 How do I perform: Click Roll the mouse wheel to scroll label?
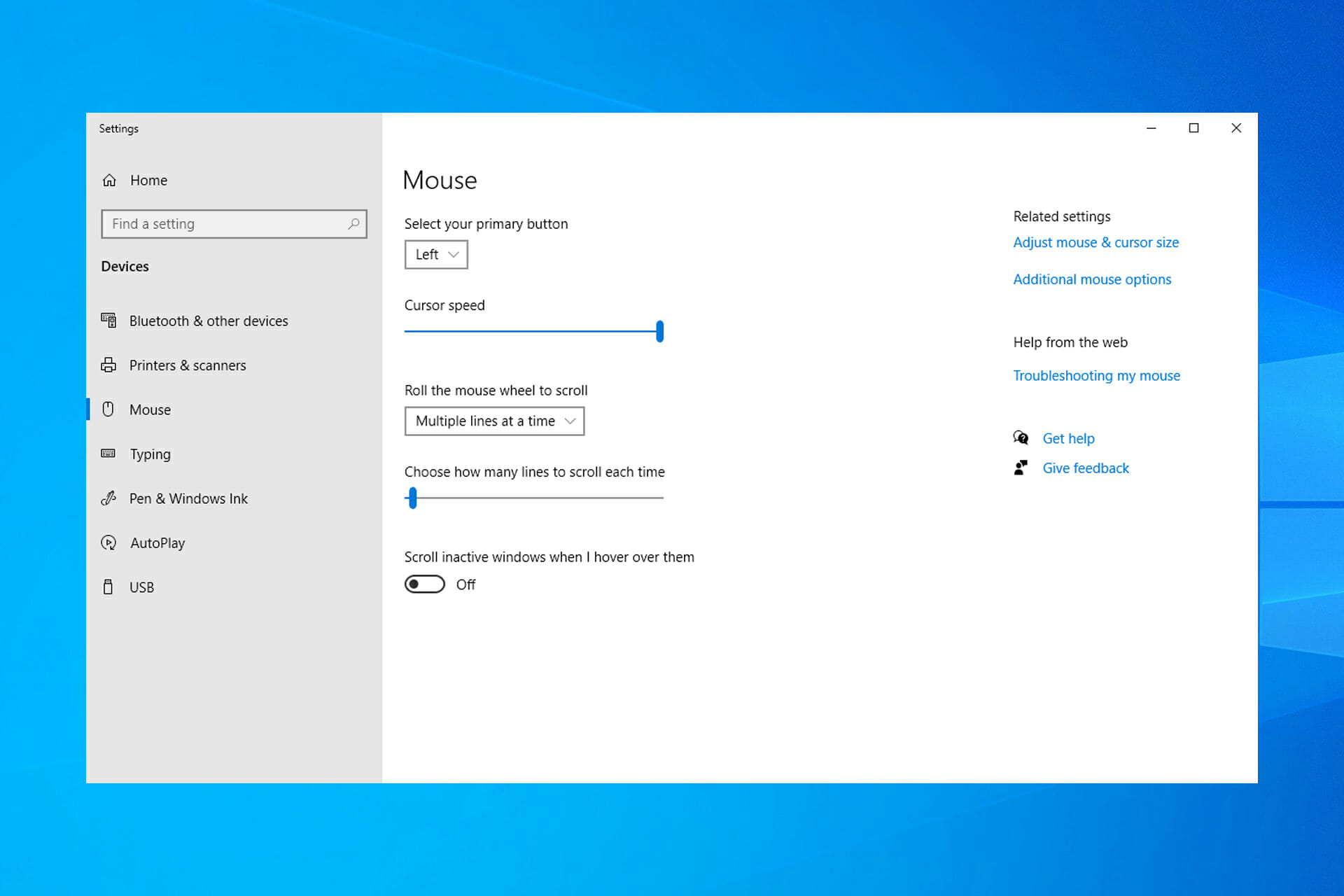point(496,391)
